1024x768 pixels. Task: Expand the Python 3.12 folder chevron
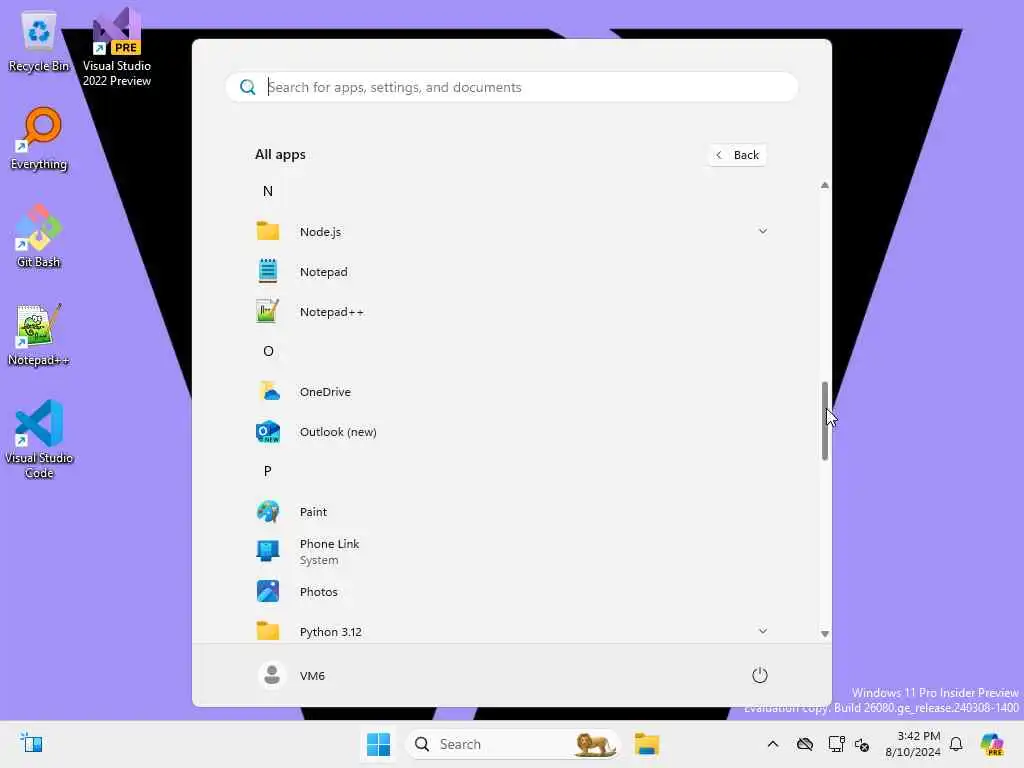[x=762, y=631]
